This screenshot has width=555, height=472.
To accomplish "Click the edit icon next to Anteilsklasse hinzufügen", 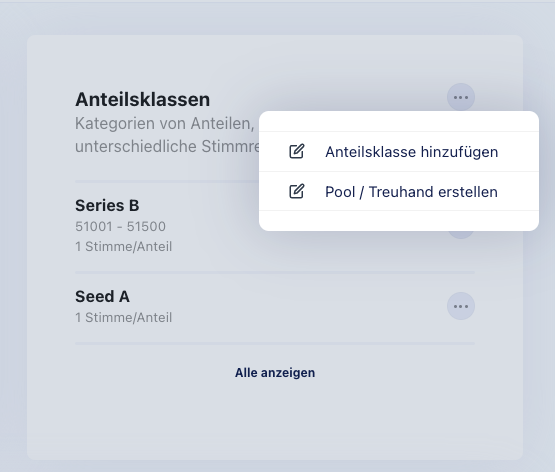I will (x=297, y=151).
